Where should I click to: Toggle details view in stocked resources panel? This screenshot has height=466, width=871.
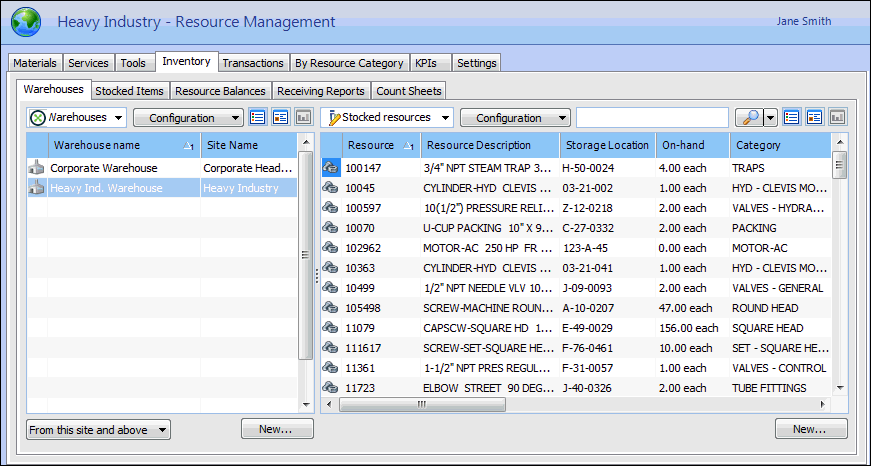814,118
